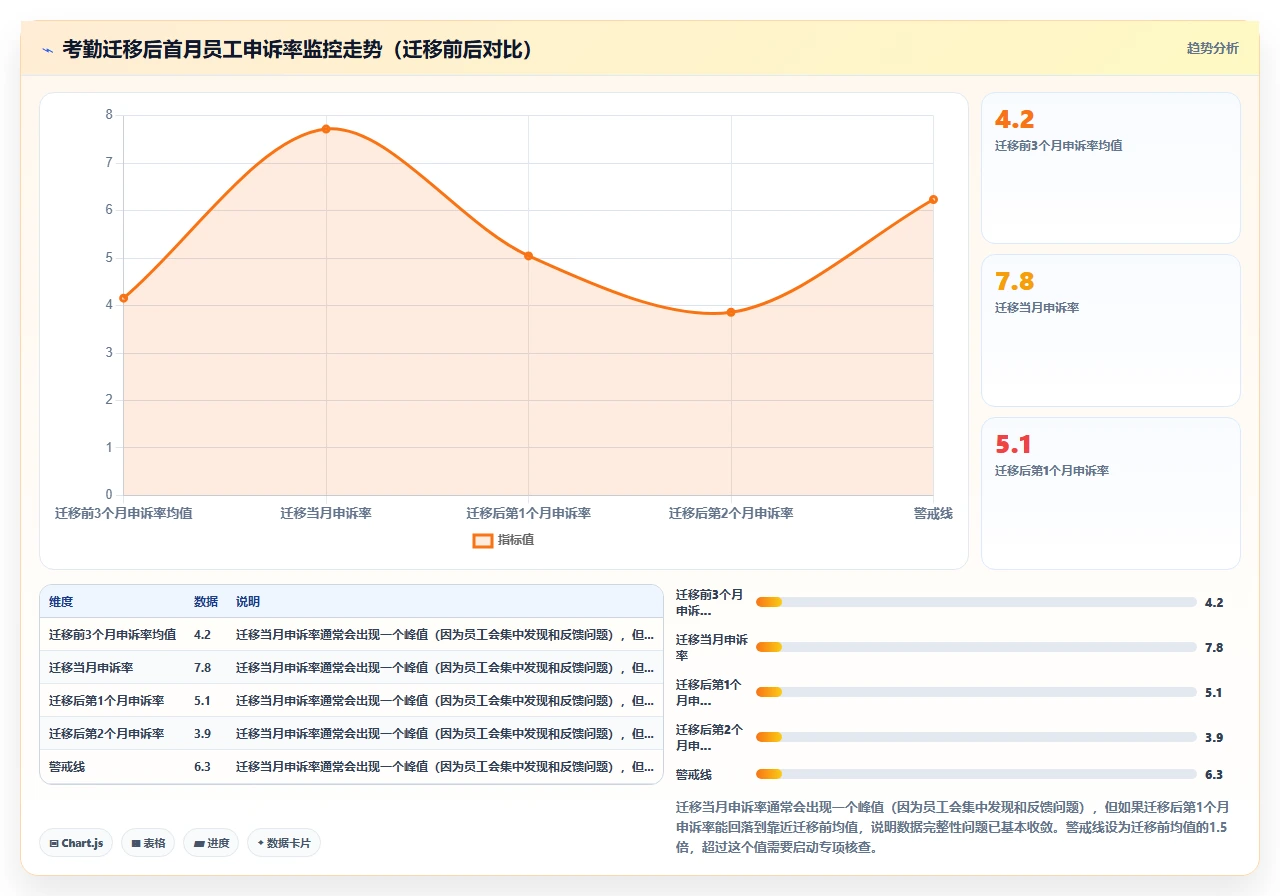Toggle the 指标值 legend swatch

[483, 540]
